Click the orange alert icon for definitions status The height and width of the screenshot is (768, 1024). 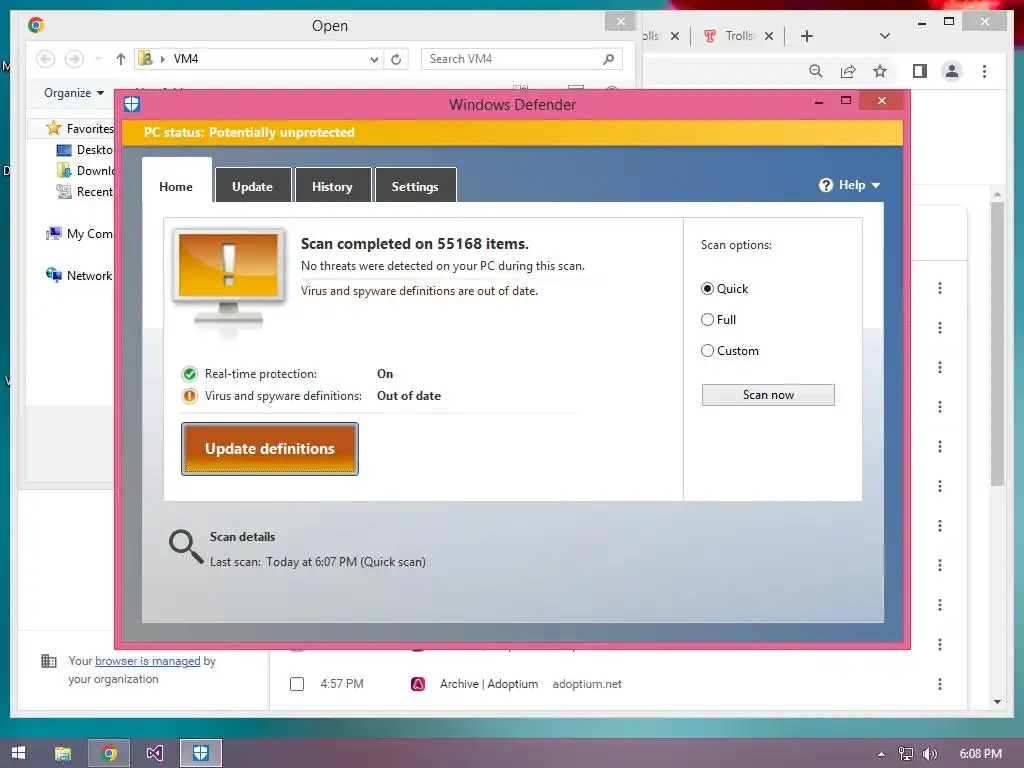click(189, 396)
